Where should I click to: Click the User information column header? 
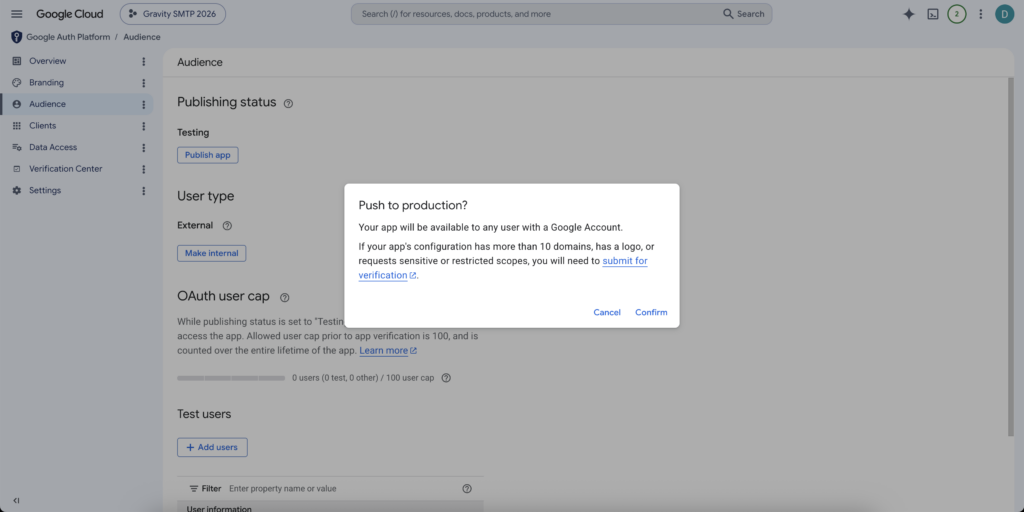pyautogui.click(x=219, y=508)
